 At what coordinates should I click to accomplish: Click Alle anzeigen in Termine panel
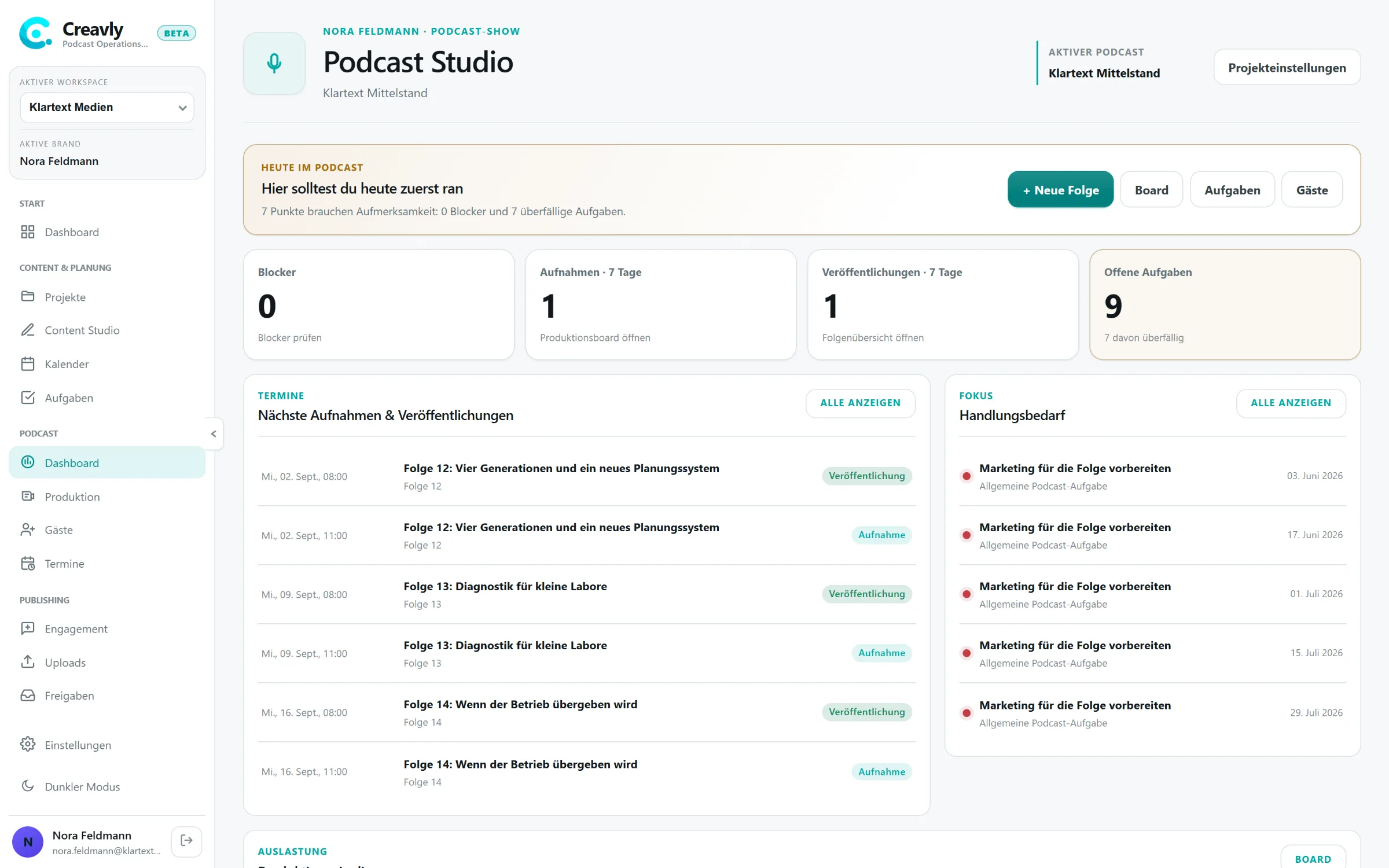[x=860, y=403]
